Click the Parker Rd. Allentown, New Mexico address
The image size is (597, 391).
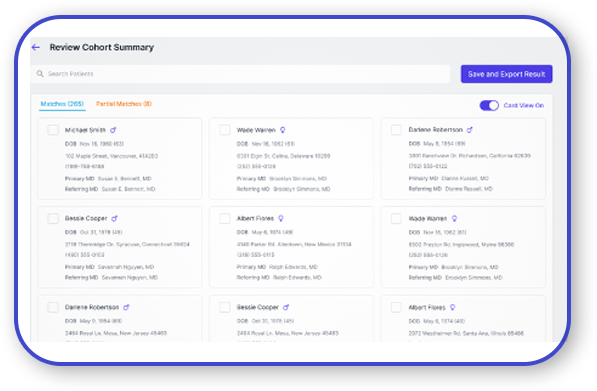click(x=294, y=244)
